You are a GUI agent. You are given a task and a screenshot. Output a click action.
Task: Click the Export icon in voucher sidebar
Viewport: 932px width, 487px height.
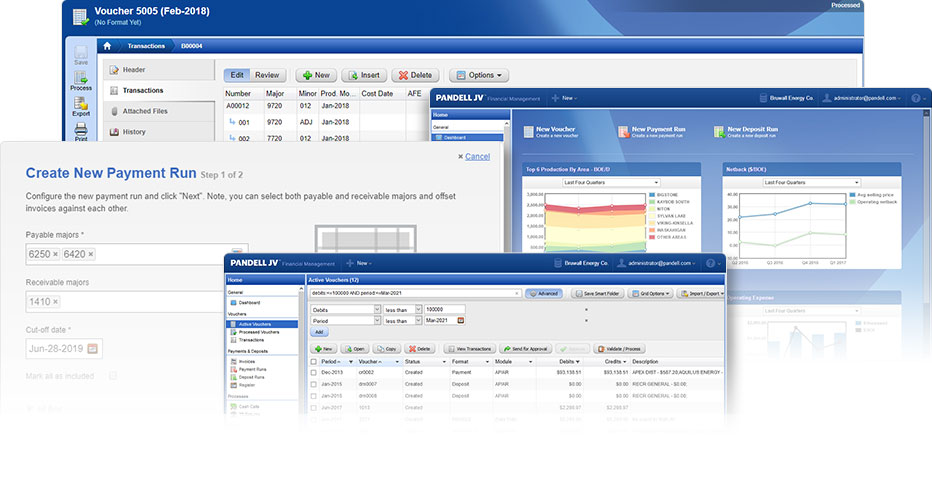click(81, 104)
